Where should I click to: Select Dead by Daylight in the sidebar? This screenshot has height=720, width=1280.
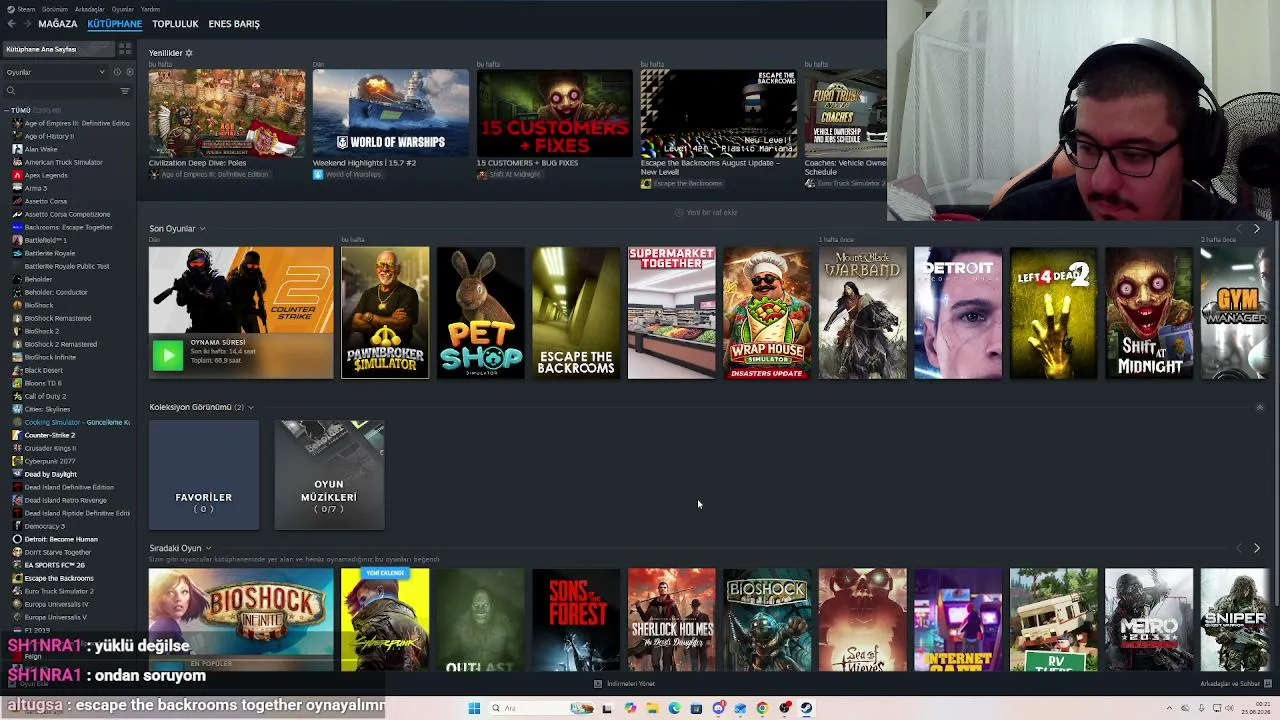coord(50,474)
